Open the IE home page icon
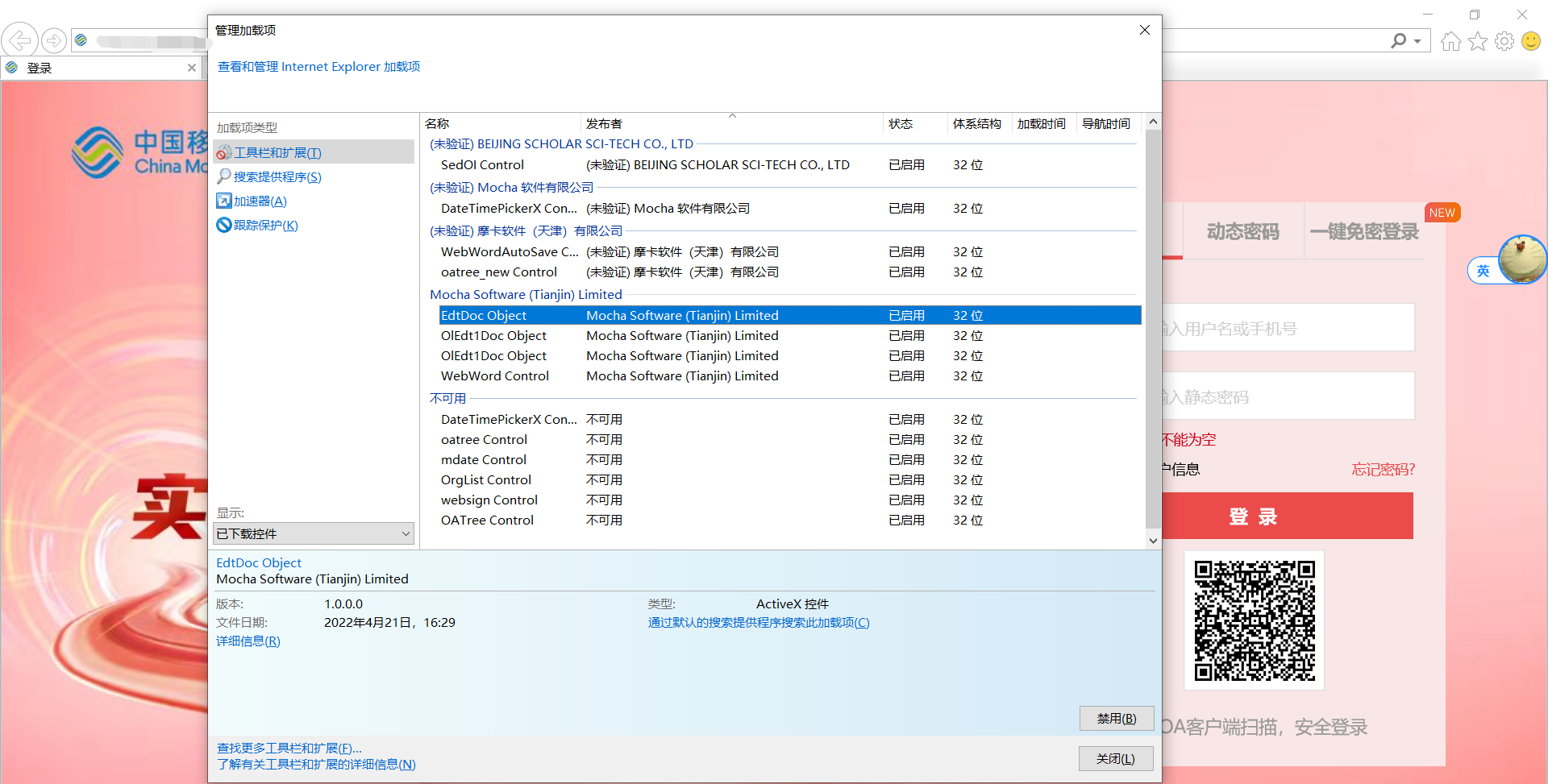This screenshot has width=1548, height=784. tap(1450, 41)
